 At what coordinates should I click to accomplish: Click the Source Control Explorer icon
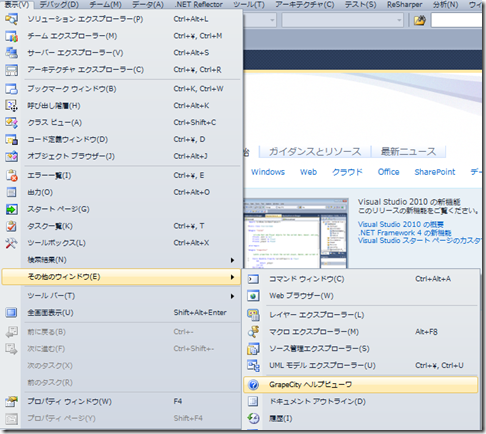[253, 349]
